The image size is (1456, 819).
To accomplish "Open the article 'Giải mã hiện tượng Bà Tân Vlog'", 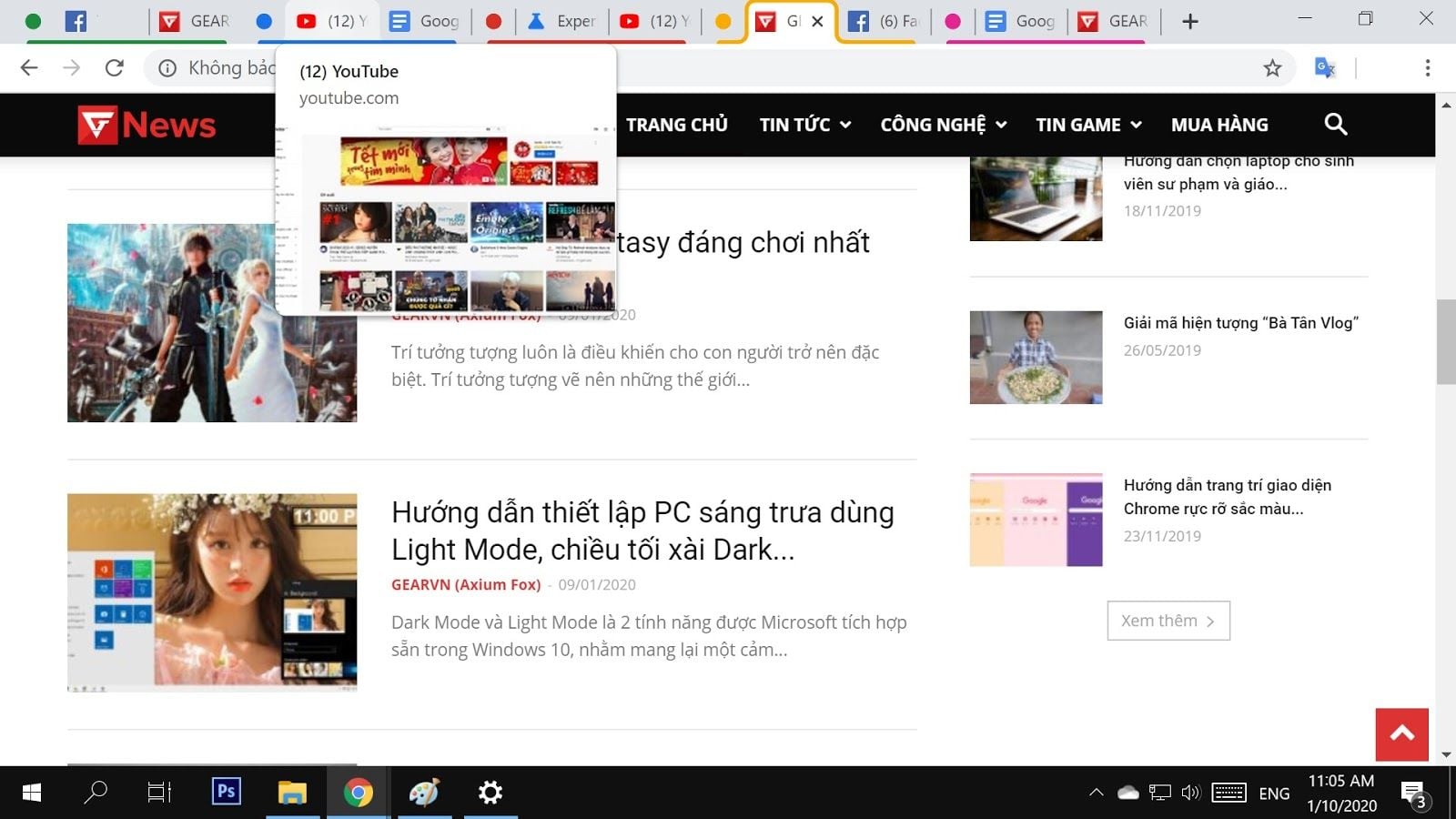I will pyautogui.click(x=1241, y=322).
